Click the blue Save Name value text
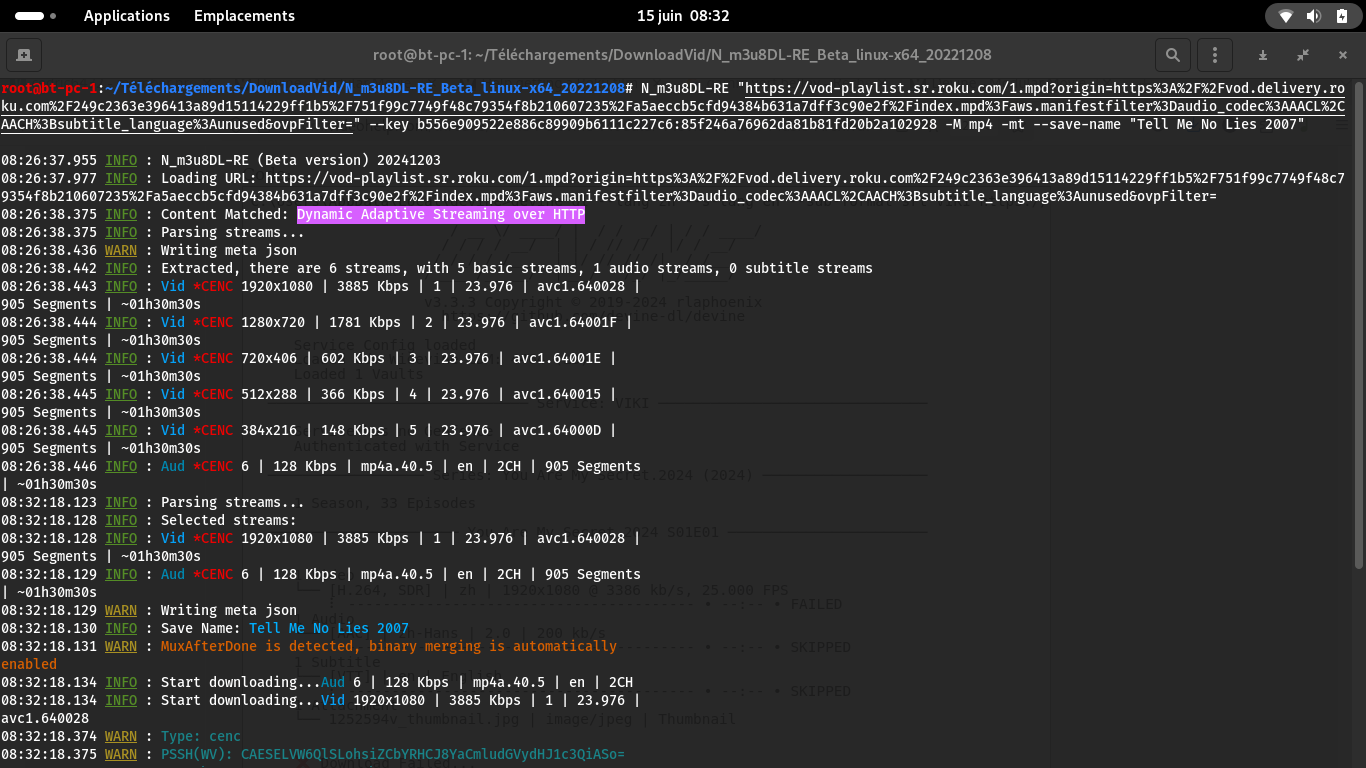This screenshot has width=1366, height=768. click(x=329, y=628)
